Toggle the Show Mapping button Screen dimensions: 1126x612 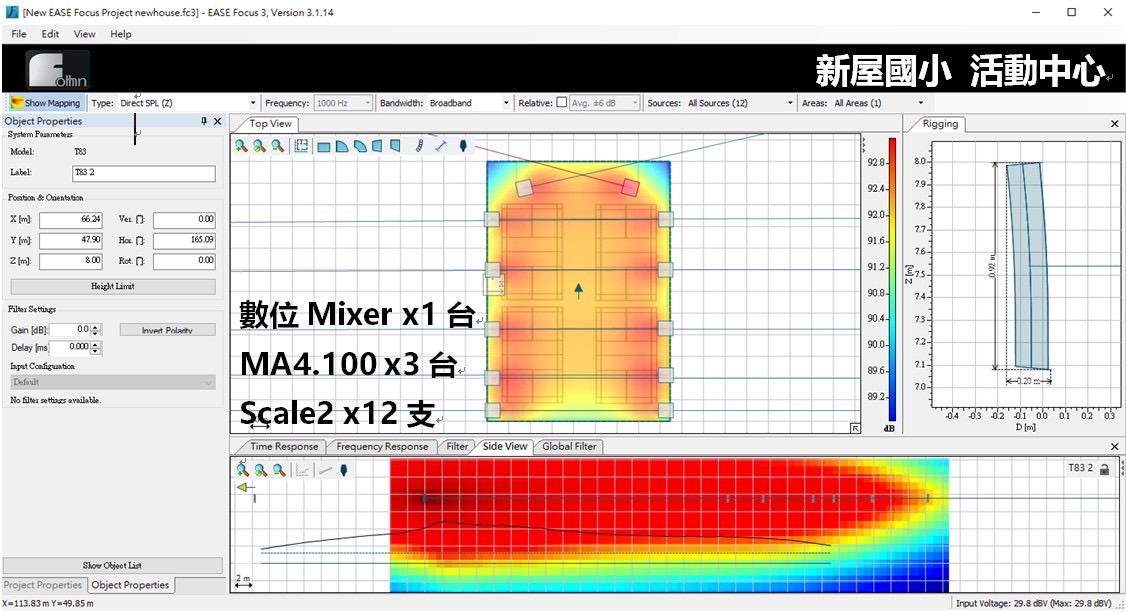45,103
